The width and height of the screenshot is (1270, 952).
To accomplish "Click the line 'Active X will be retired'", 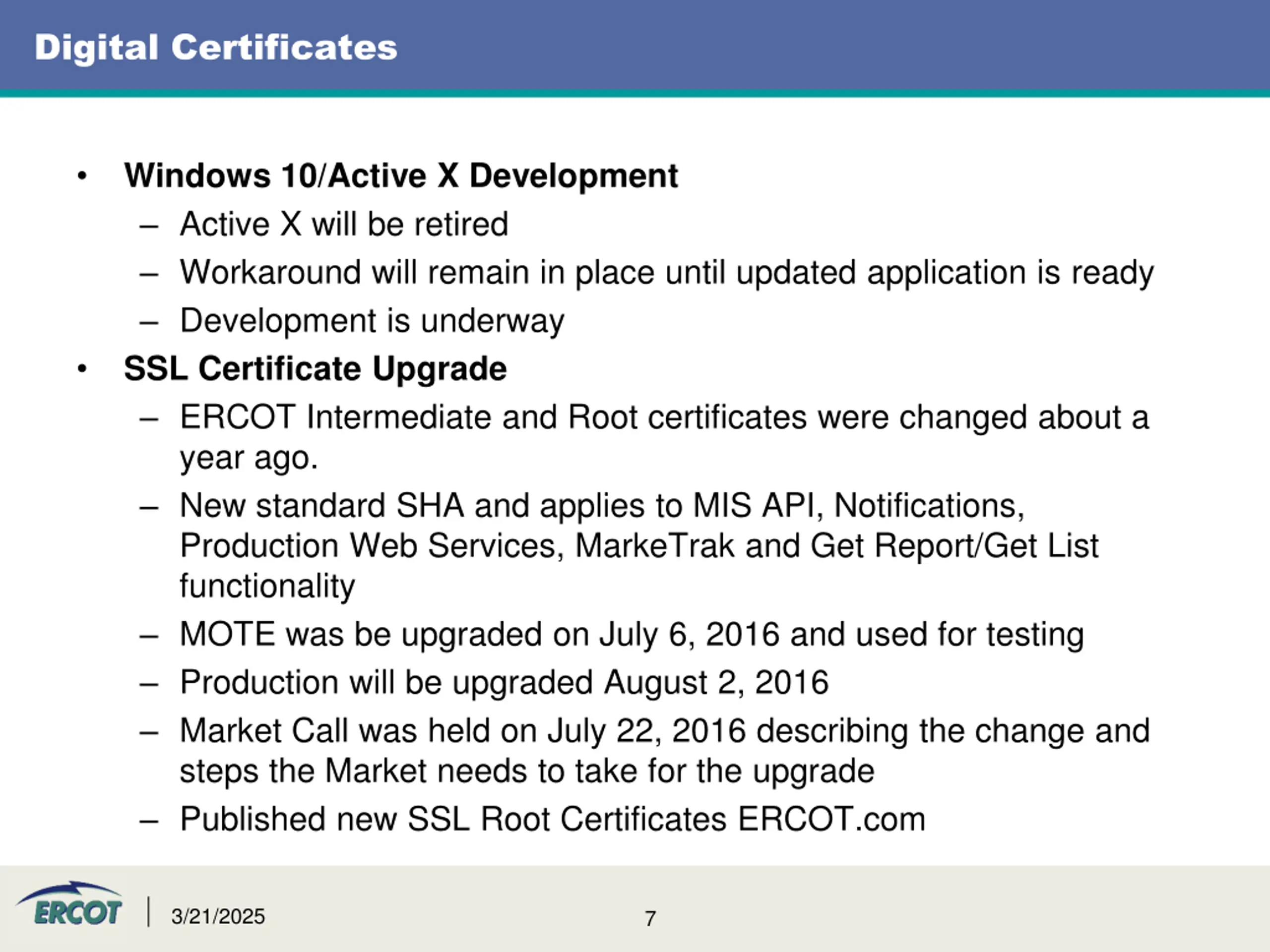I will (344, 224).
